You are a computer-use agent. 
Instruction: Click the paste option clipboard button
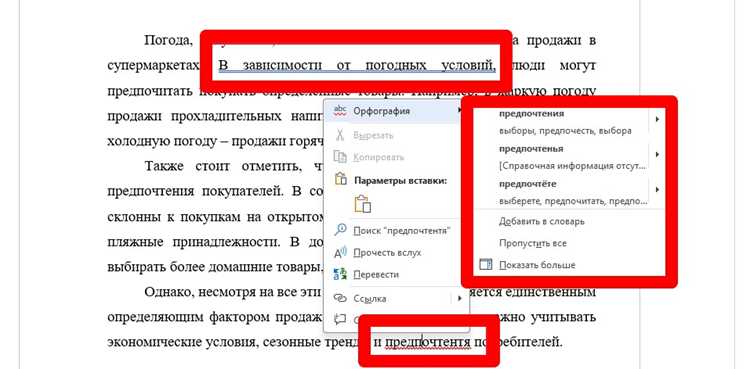point(363,203)
